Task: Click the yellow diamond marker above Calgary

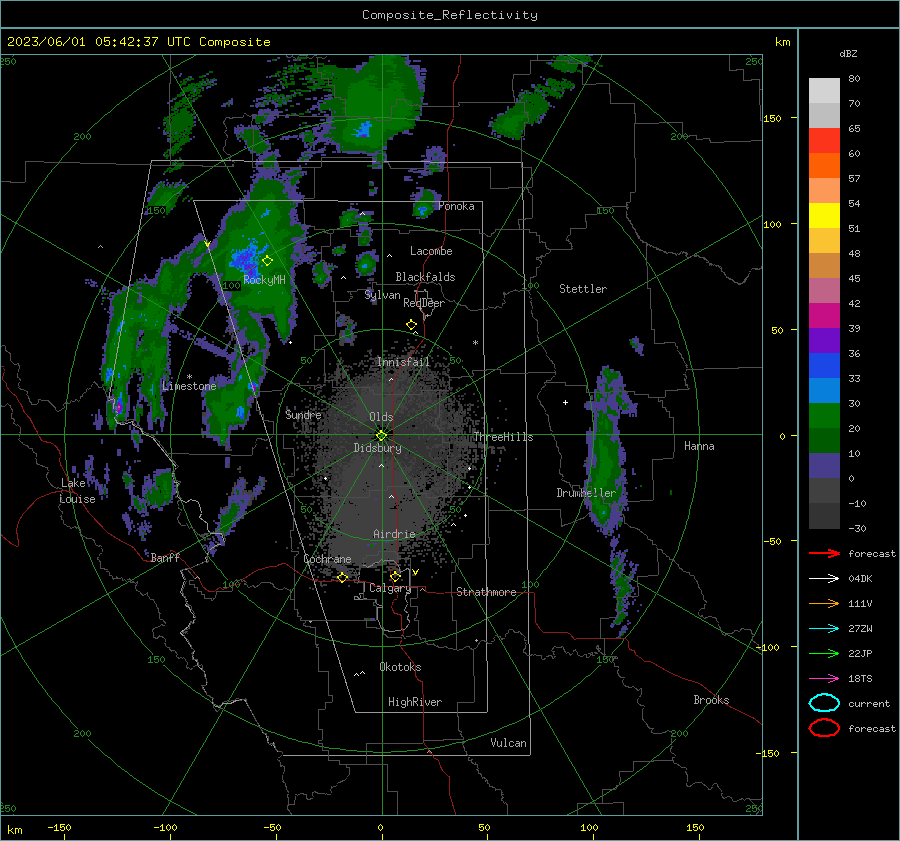Action: pyautogui.click(x=395, y=576)
